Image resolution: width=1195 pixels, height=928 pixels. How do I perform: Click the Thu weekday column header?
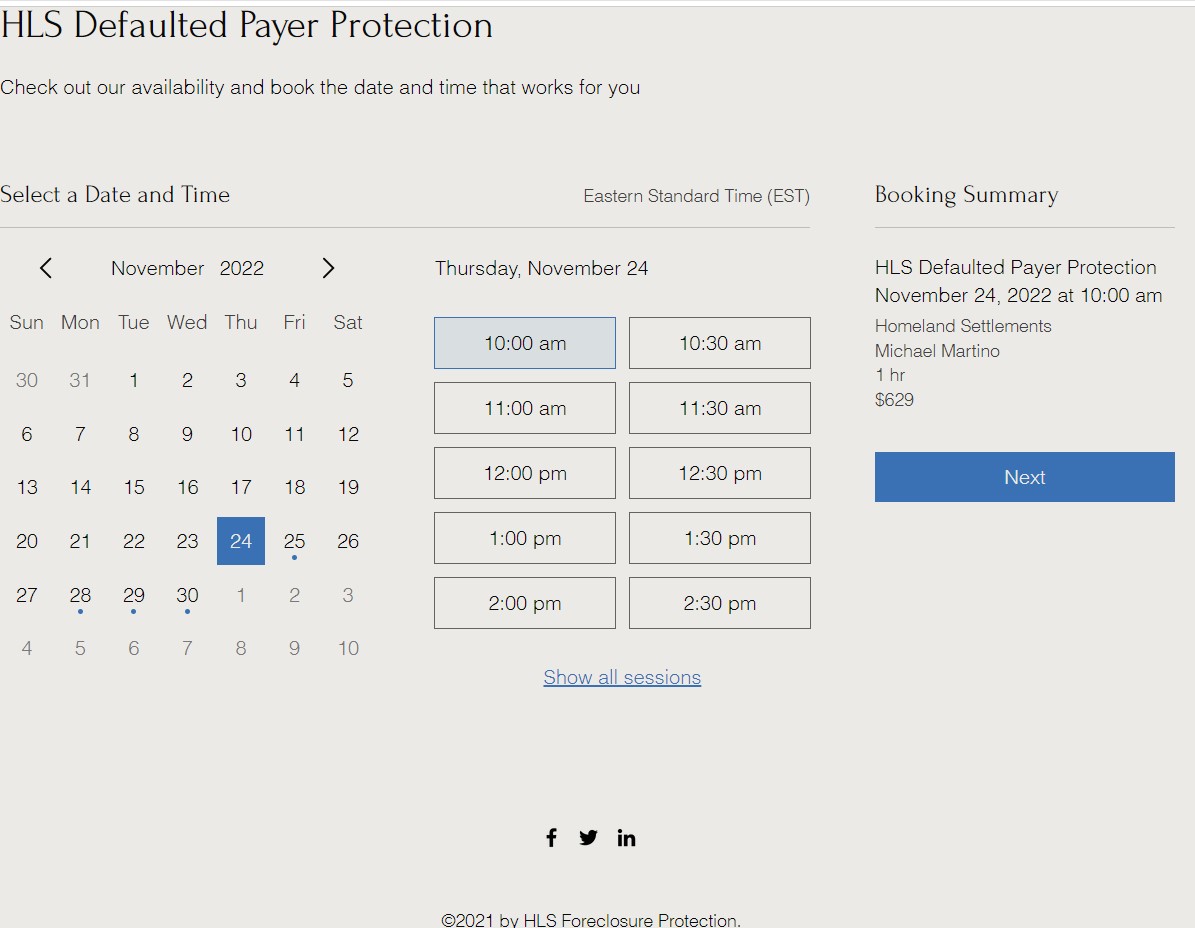[241, 322]
